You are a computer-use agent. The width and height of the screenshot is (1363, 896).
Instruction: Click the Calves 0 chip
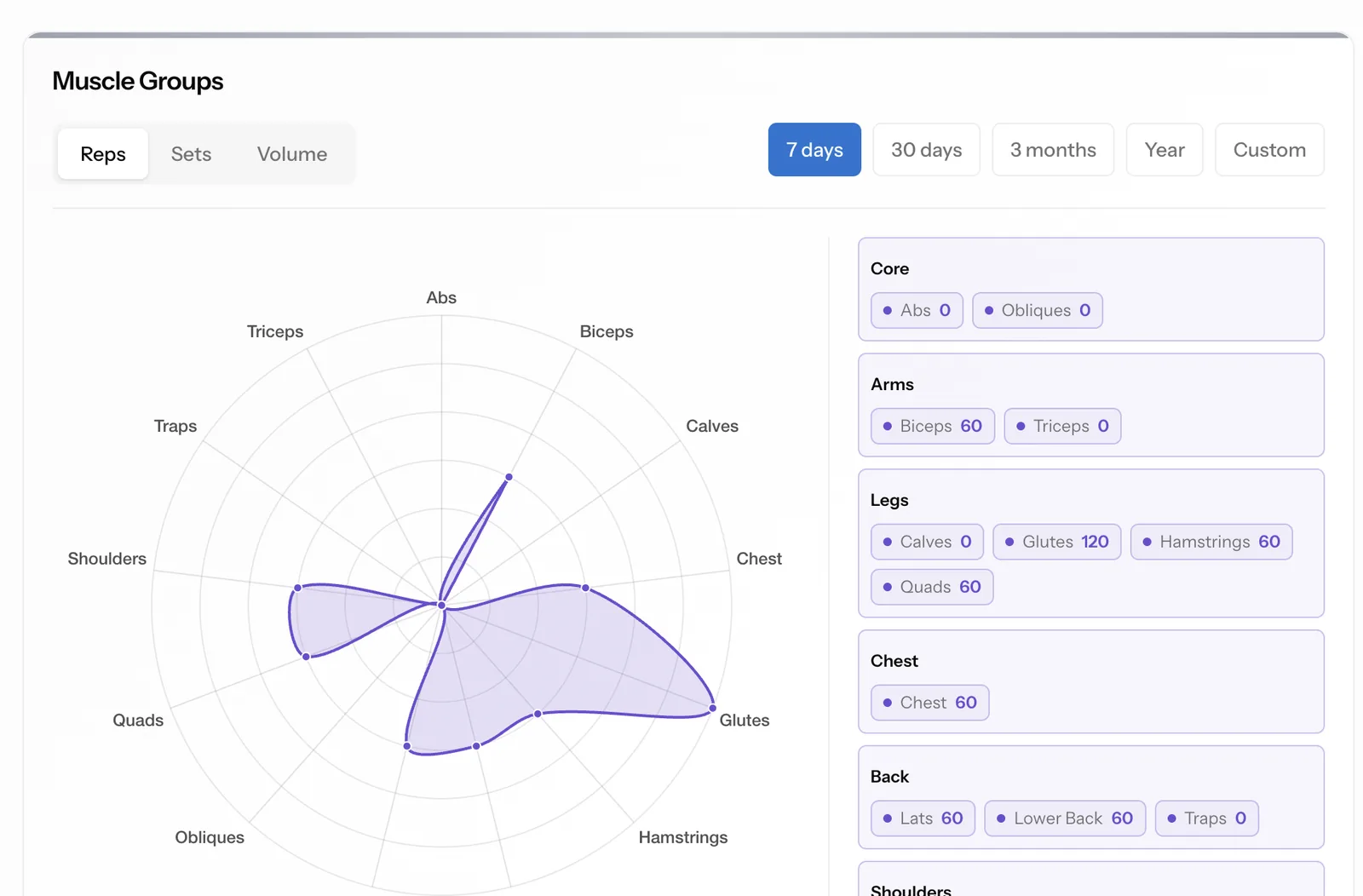(x=927, y=542)
